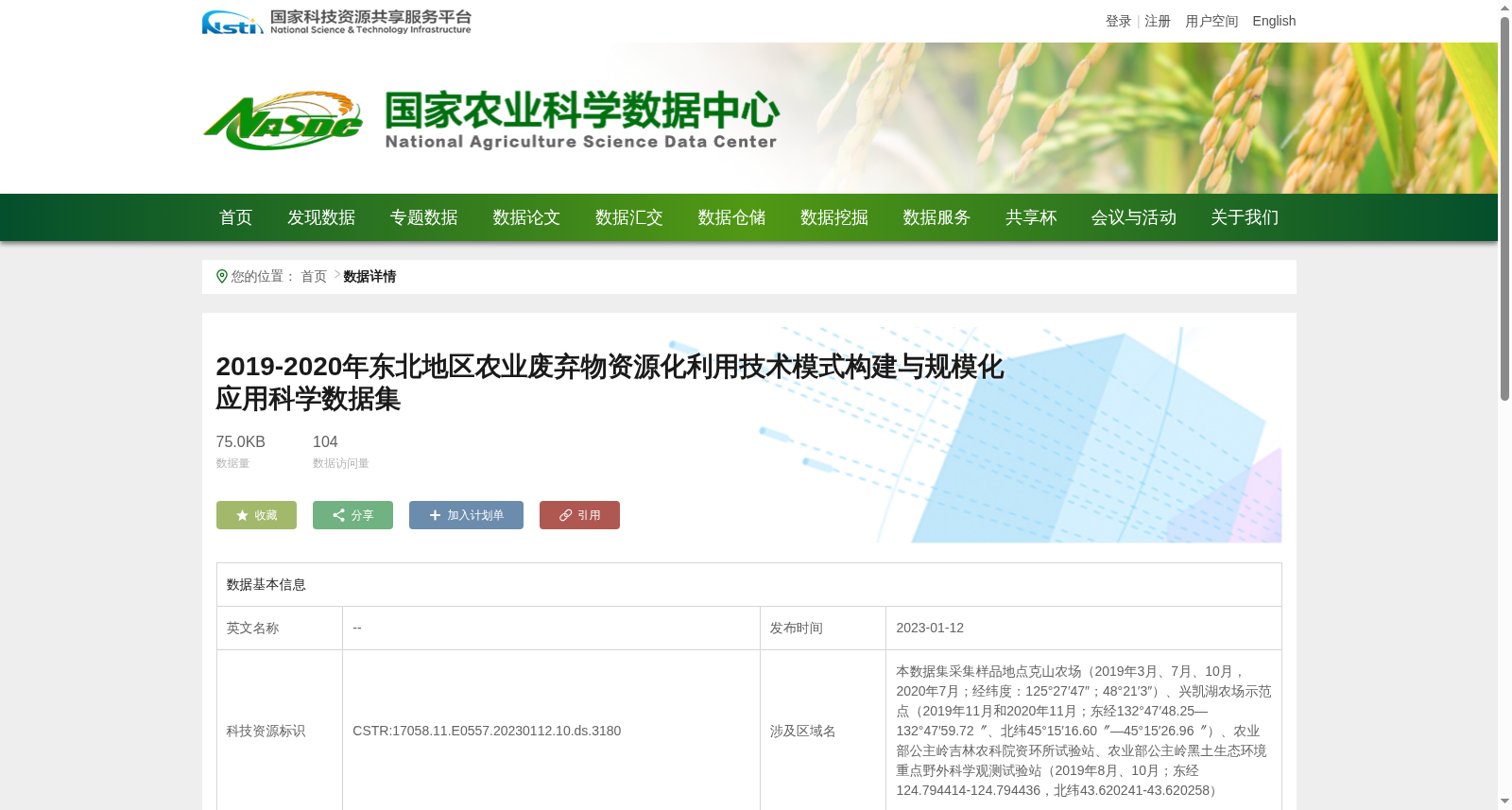Screen dimensions: 1512x810
Task: Click the dataset title heading
Action: 610,383
